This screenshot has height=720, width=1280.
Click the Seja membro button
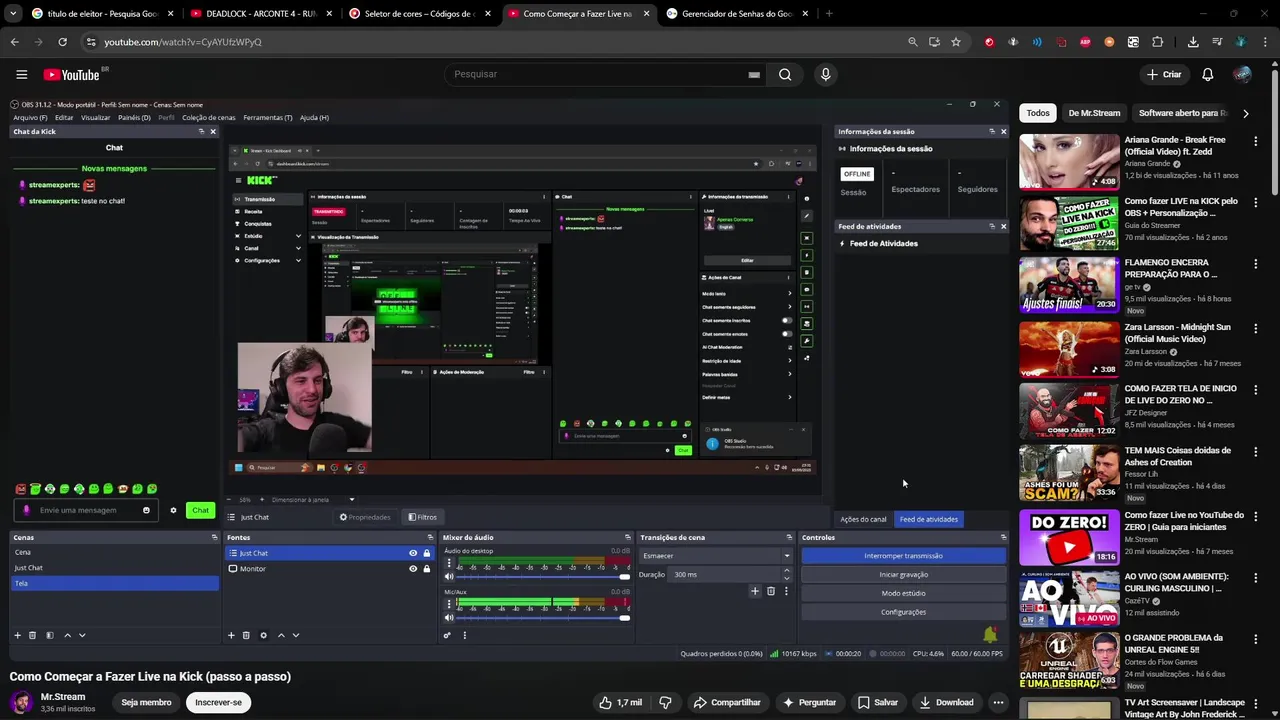(146, 702)
